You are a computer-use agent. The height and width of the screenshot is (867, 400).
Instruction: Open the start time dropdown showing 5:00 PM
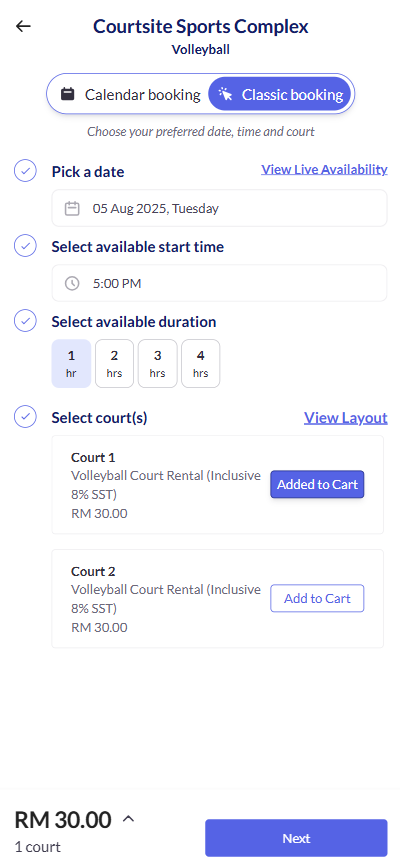[220, 283]
